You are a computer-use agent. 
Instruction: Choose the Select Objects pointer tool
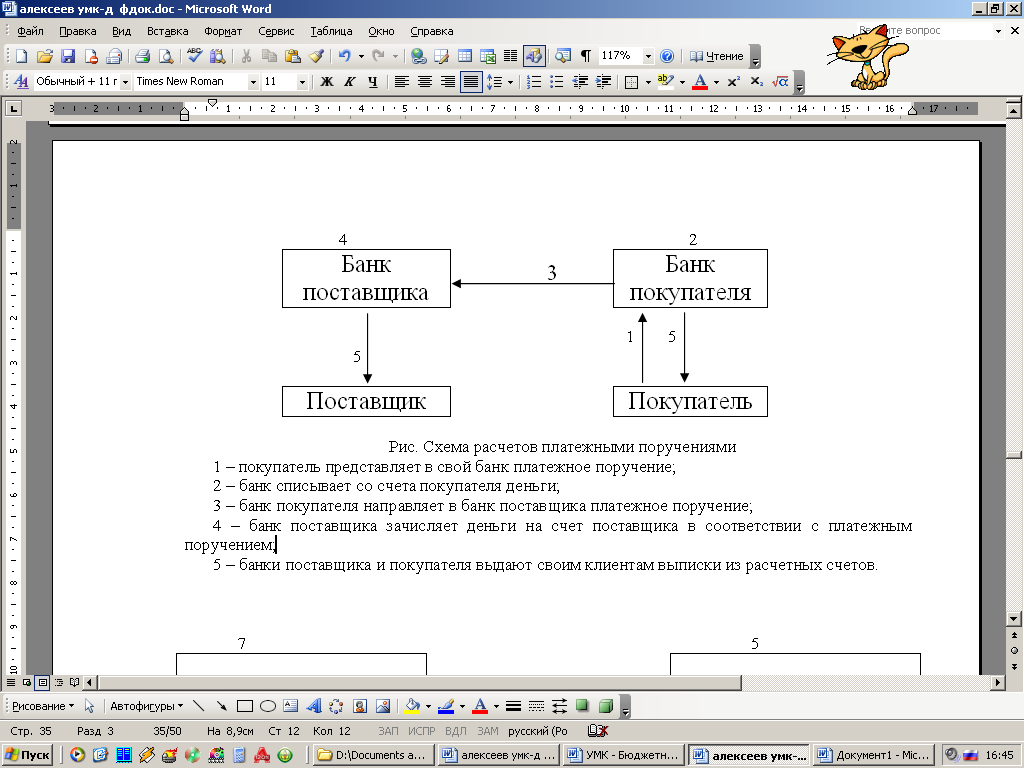click(x=89, y=706)
